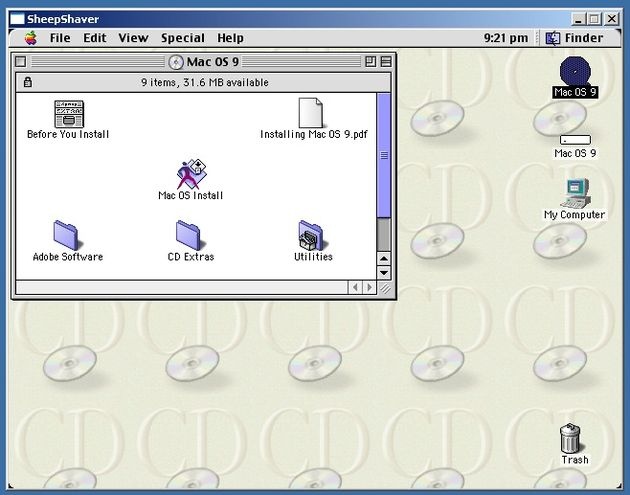The width and height of the screenshot is (630, 495).
Task: Open the Before You Install document icon
Action: (x=69, y=114)
